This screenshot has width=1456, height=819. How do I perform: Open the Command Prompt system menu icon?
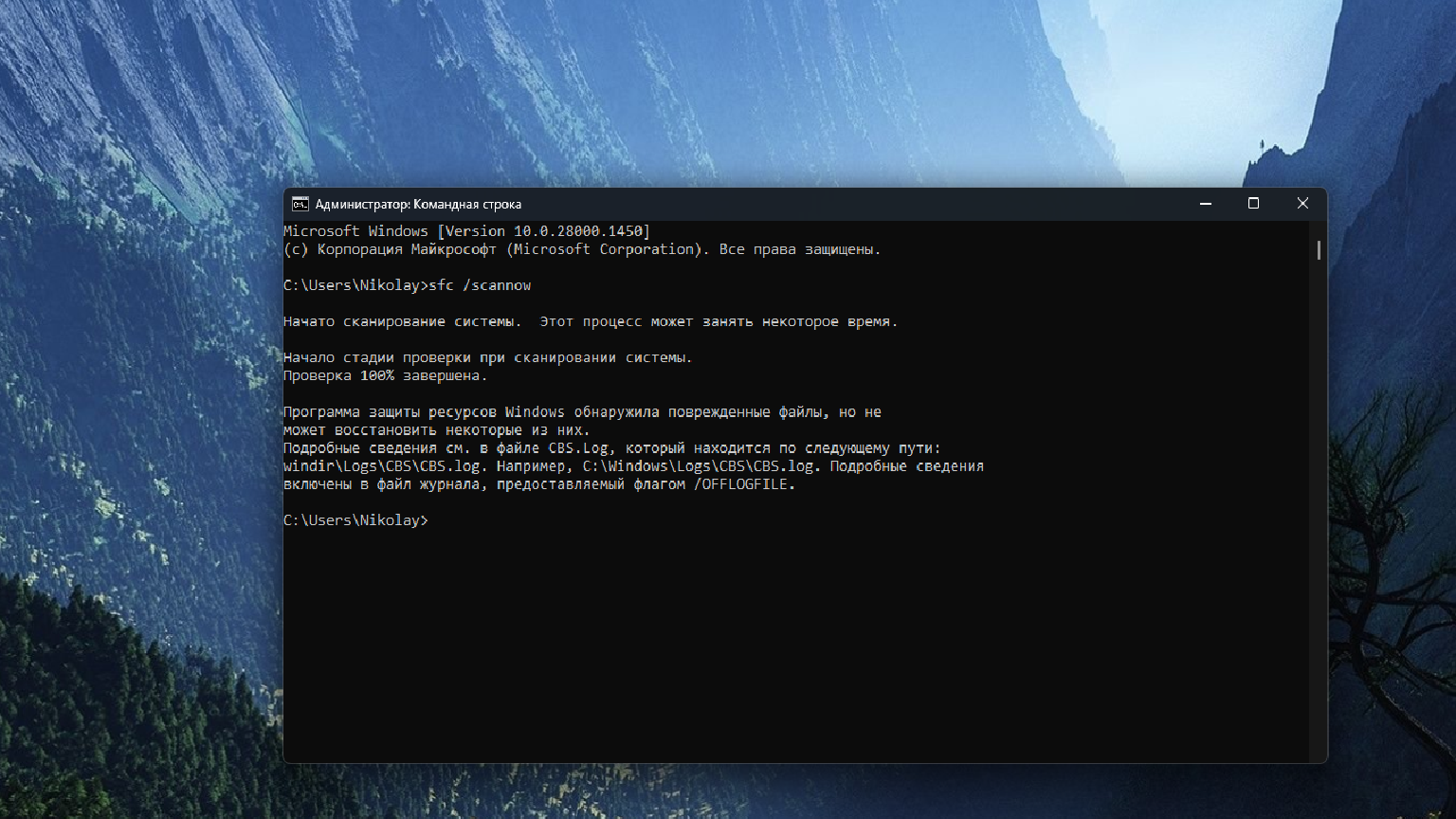click(x=300, y=204)
